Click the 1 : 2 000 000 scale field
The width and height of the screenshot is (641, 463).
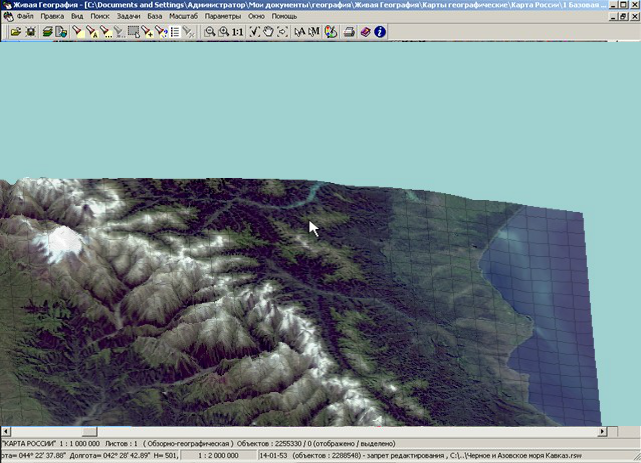coord(219,455)
